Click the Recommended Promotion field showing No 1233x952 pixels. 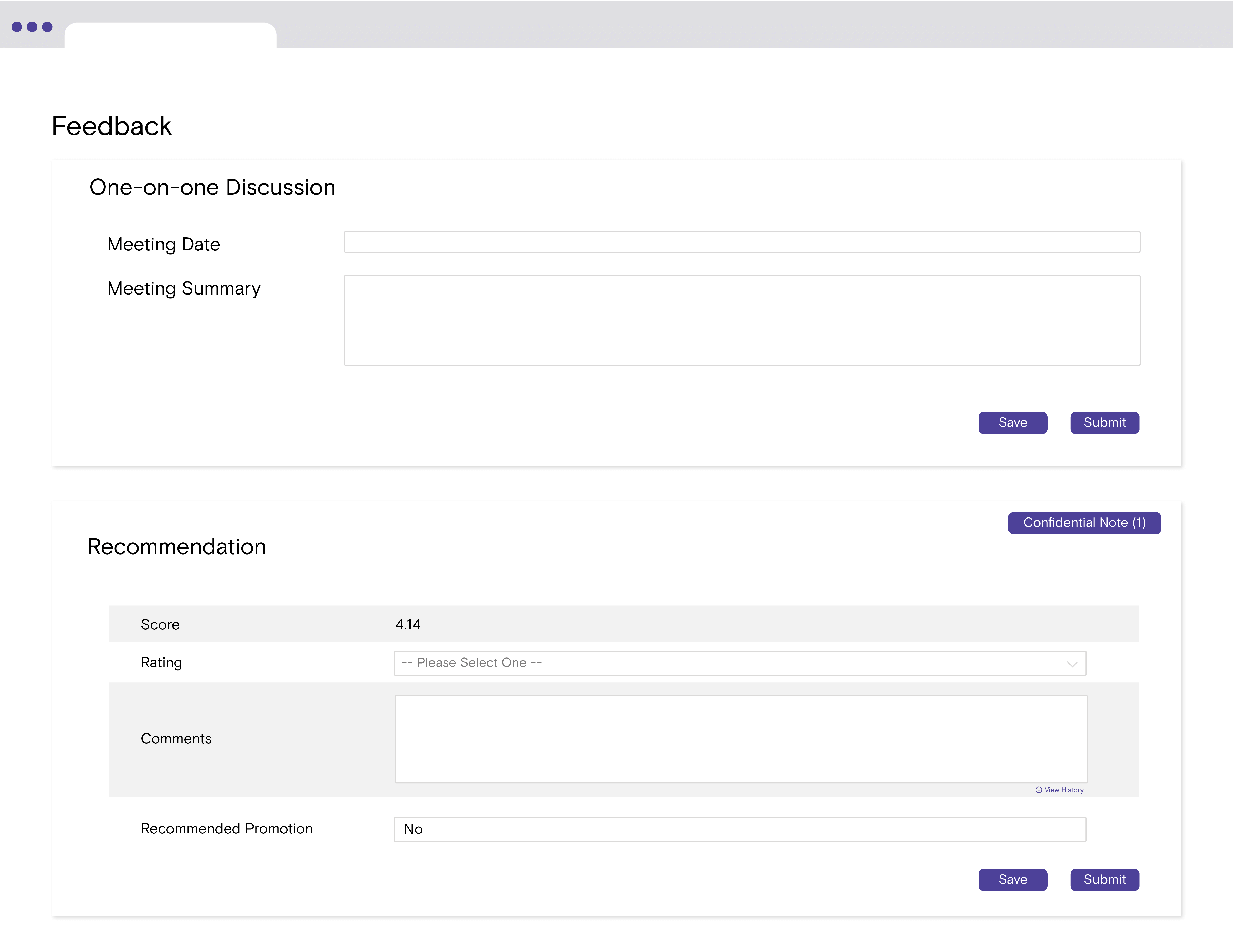740,829
